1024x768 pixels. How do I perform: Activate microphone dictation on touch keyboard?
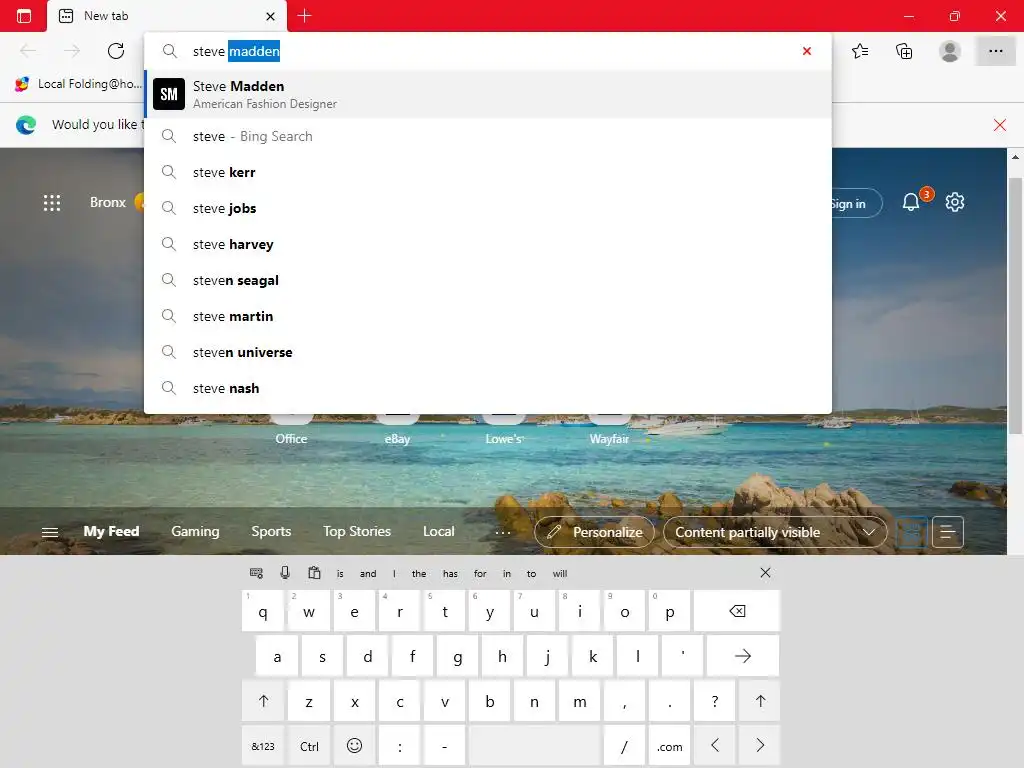click(x=285, y=573)
